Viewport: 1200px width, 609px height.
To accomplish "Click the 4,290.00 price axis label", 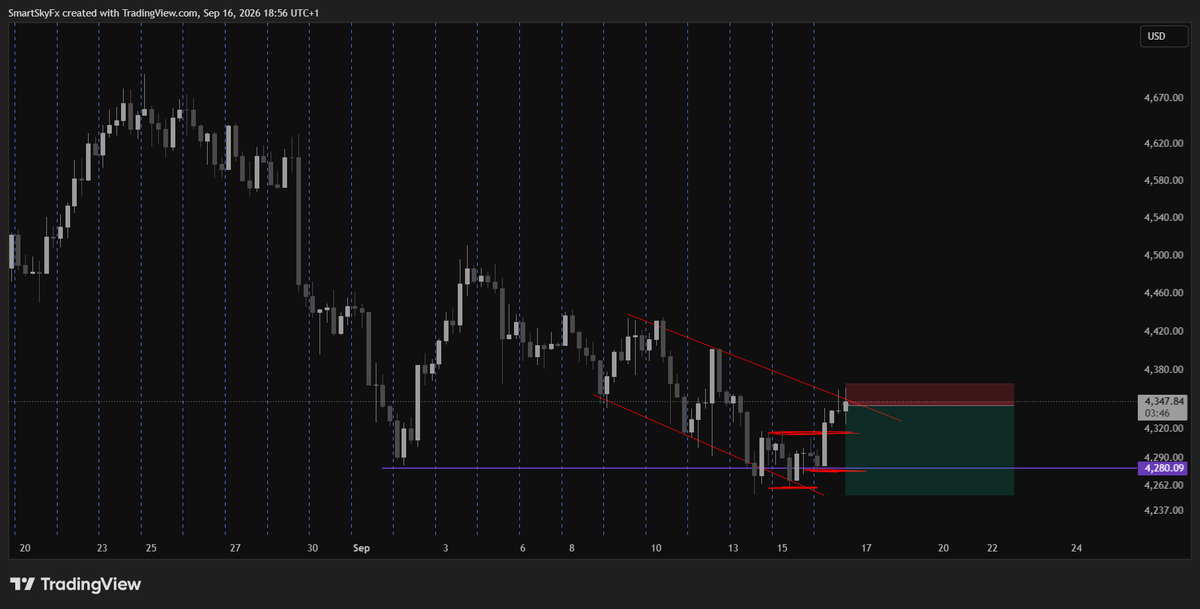I will tap(1163, 457).
